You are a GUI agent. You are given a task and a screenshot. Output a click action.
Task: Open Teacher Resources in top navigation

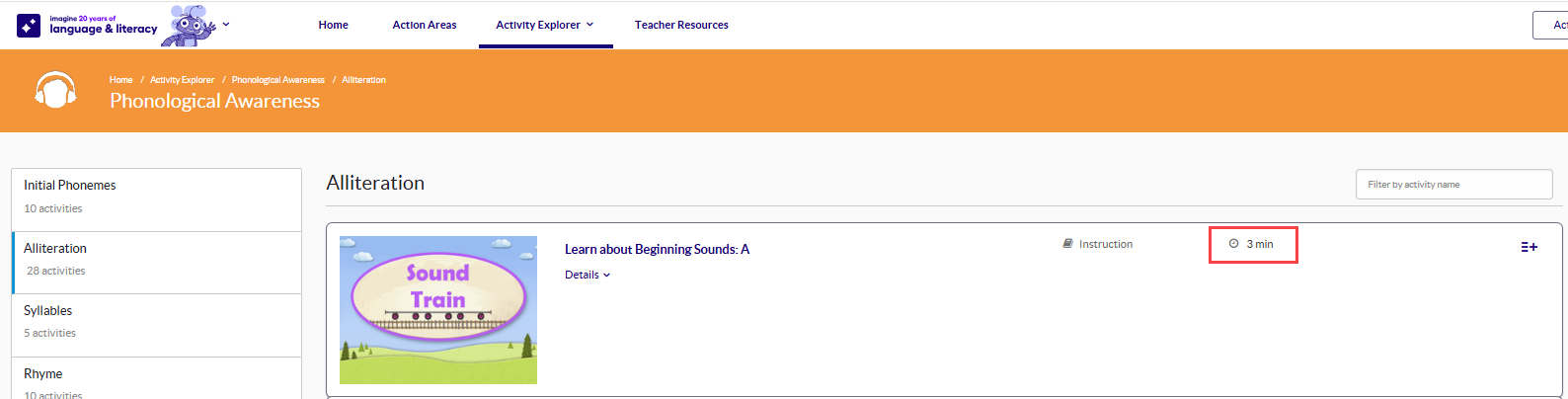pos(681,25)
